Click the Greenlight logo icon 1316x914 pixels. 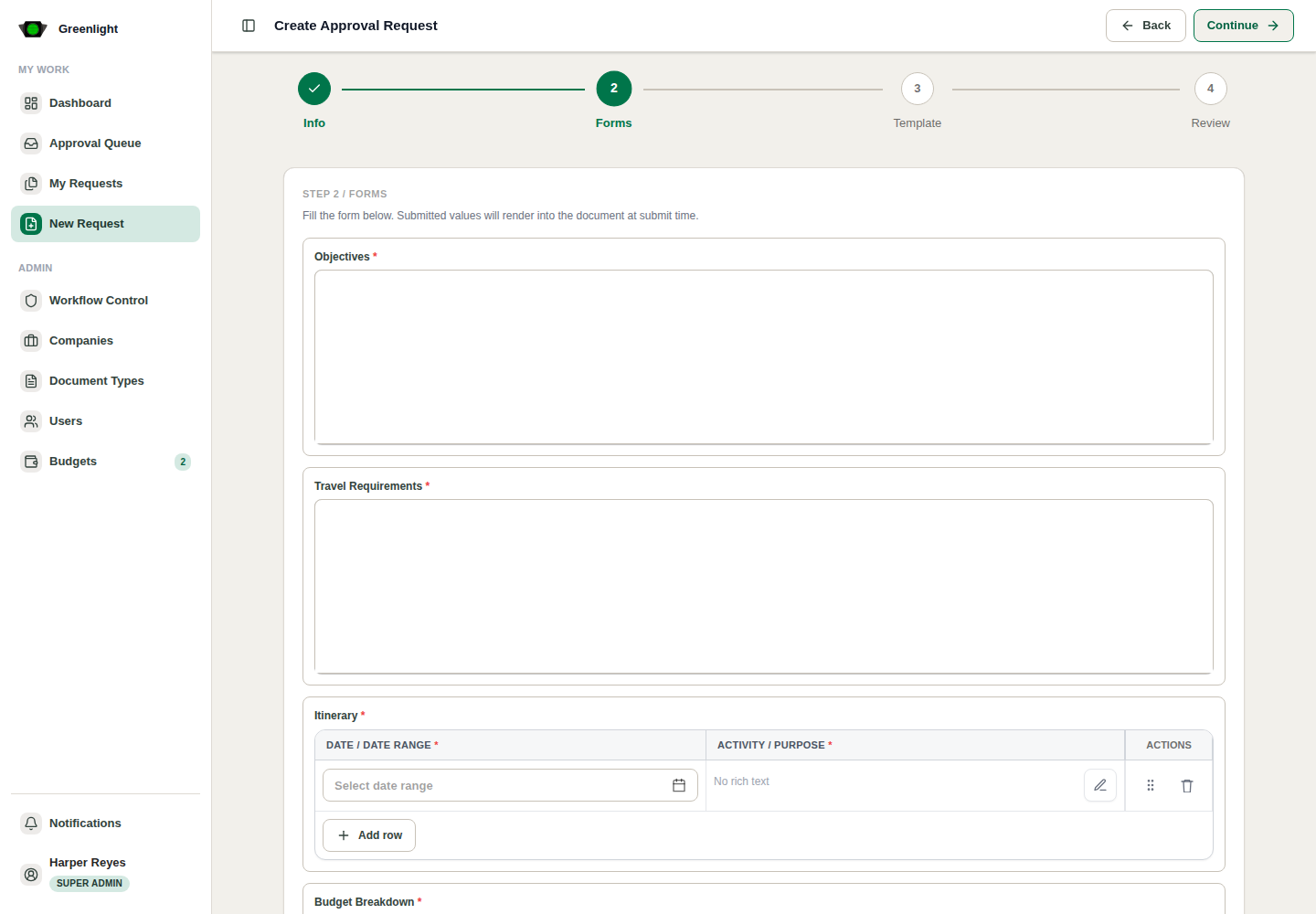click(33, 29)
